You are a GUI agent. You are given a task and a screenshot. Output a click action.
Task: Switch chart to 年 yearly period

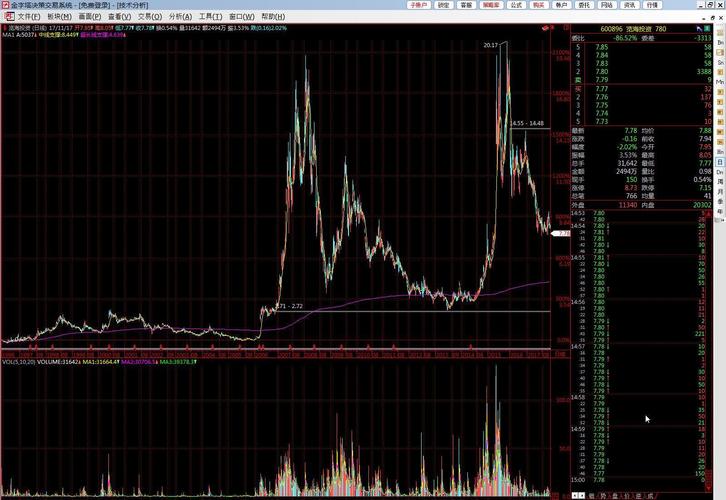point(720,211)
